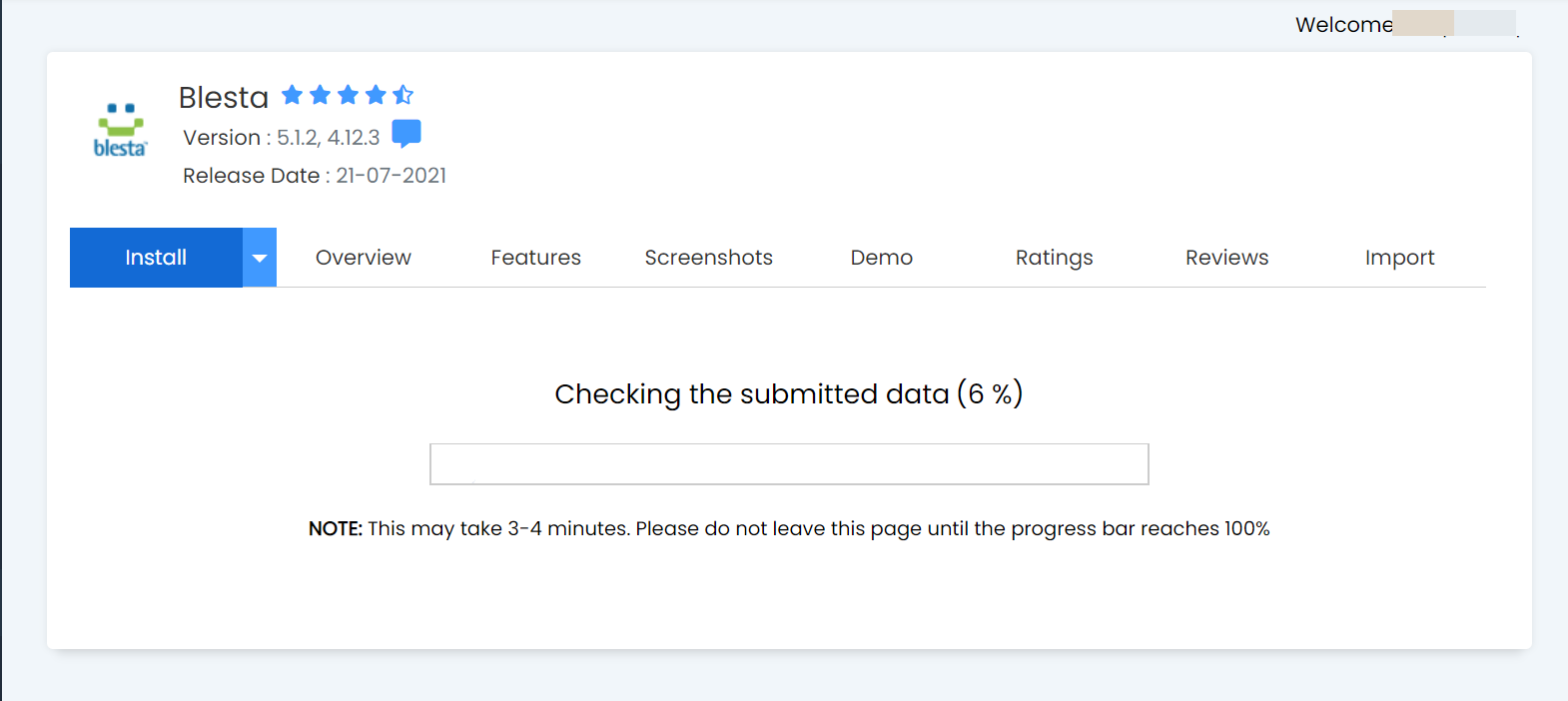This screenshot has width=1568, height=701.
Task: Expand the Install dropdown arrow
Action: point(260,258)
